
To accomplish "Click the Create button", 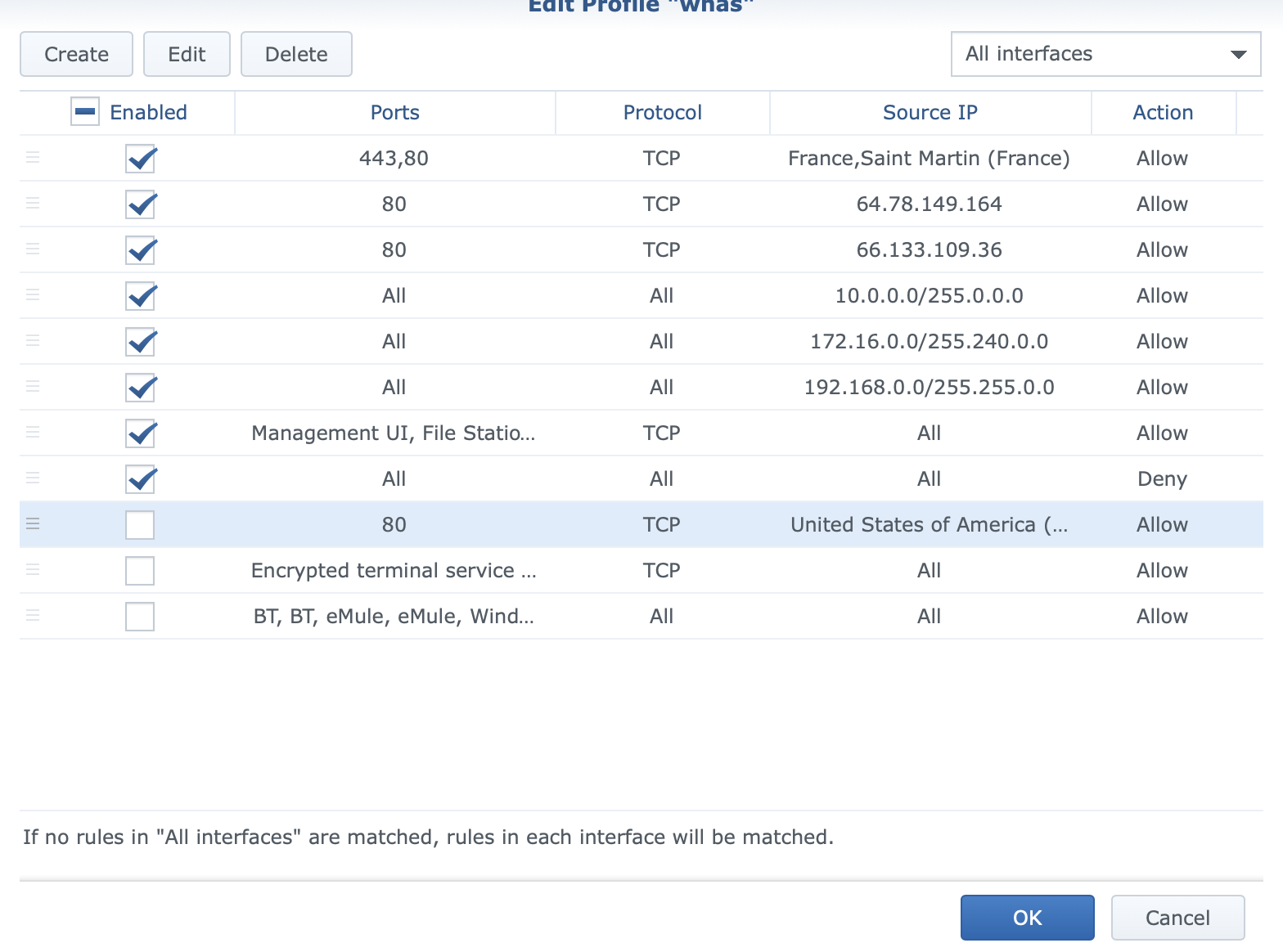I will [76, 54].
